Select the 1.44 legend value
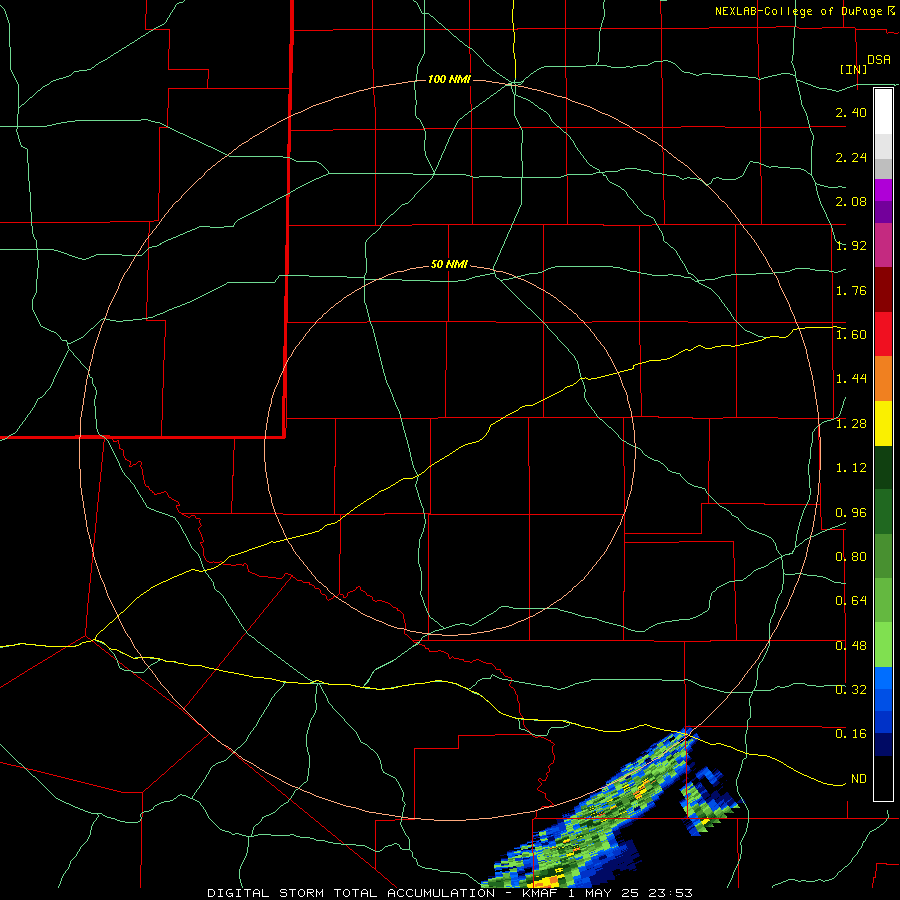The height and width of the screenshot is (900, 900). point(851,379)
